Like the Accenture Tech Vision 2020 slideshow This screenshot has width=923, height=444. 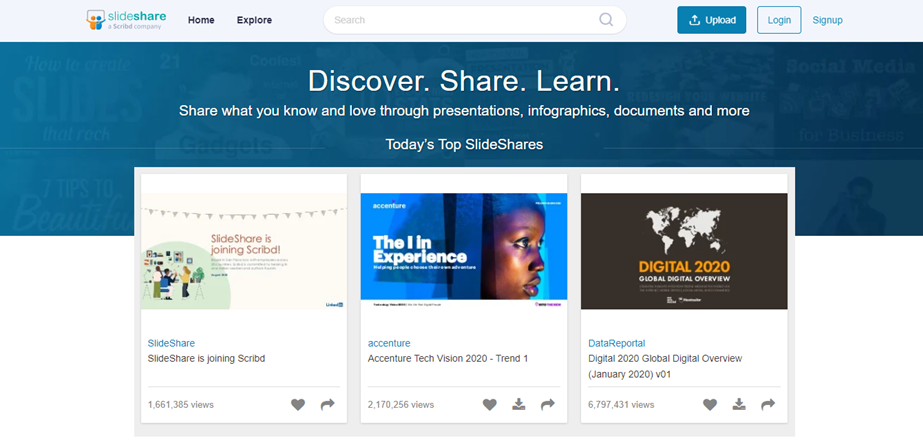[x=489, y=405]
